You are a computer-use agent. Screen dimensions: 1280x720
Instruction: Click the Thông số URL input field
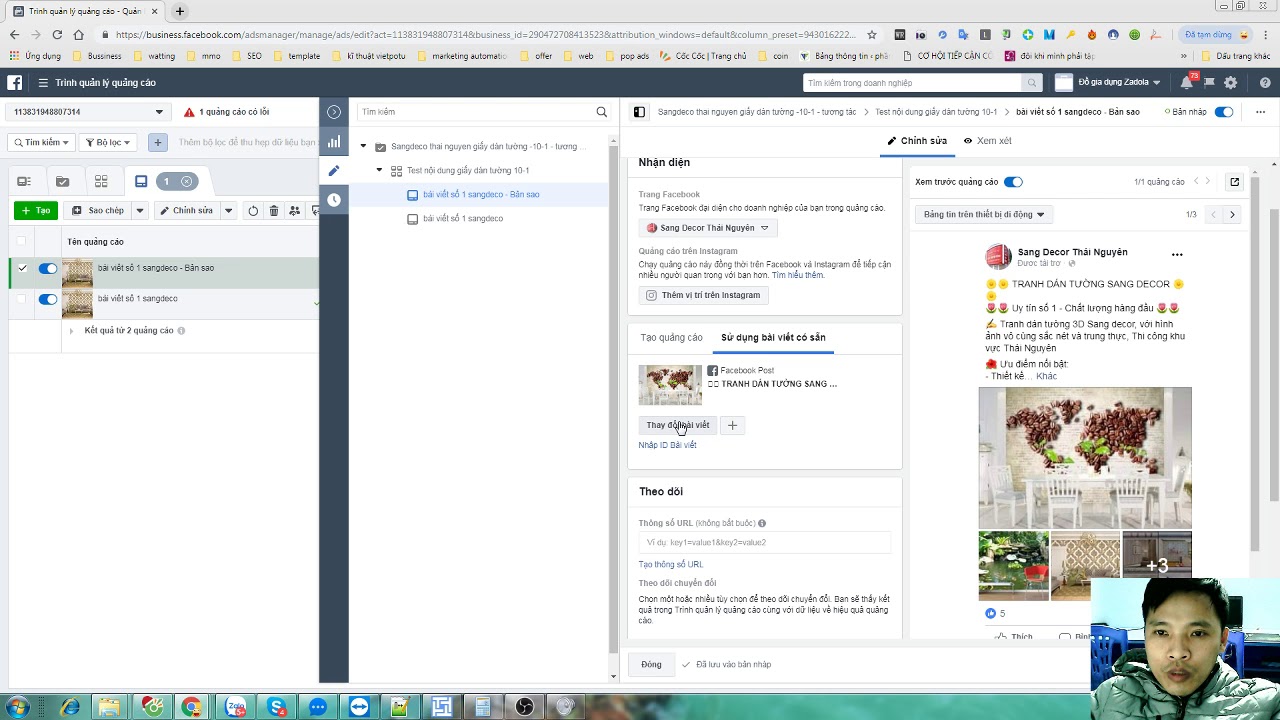(x=764, y=542)
